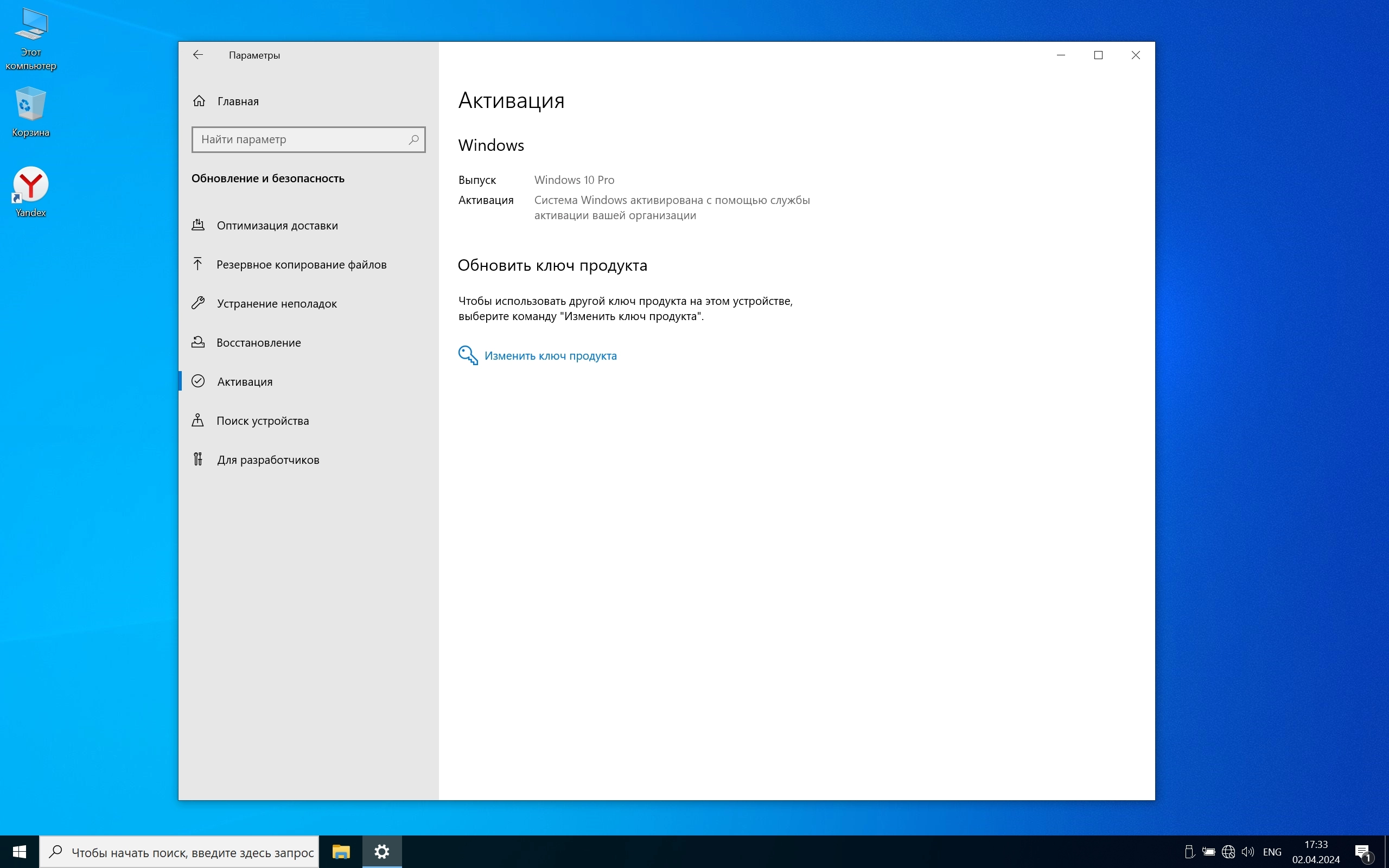Click the Найти параметр search field
This screenshot has width=1389, height=868.
click(x=298, y=139)
